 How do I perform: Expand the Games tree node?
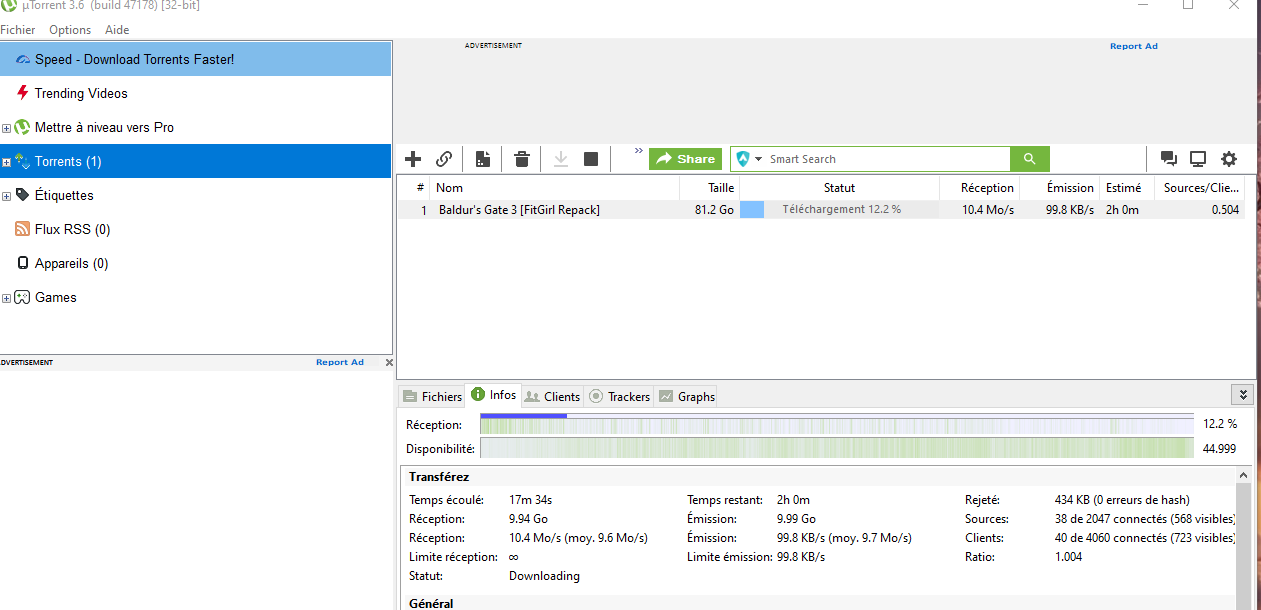(x=7, y=298)
